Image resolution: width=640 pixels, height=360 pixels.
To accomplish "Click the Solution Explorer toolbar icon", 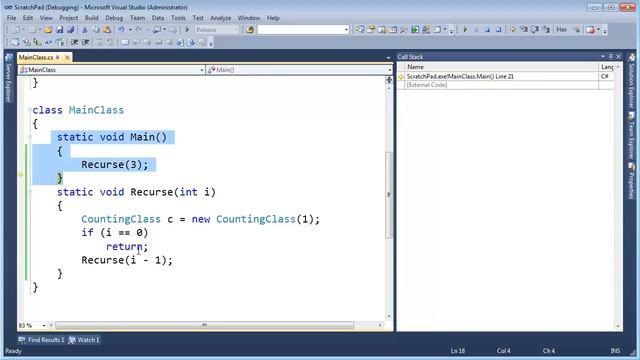I will coord(360,30).
